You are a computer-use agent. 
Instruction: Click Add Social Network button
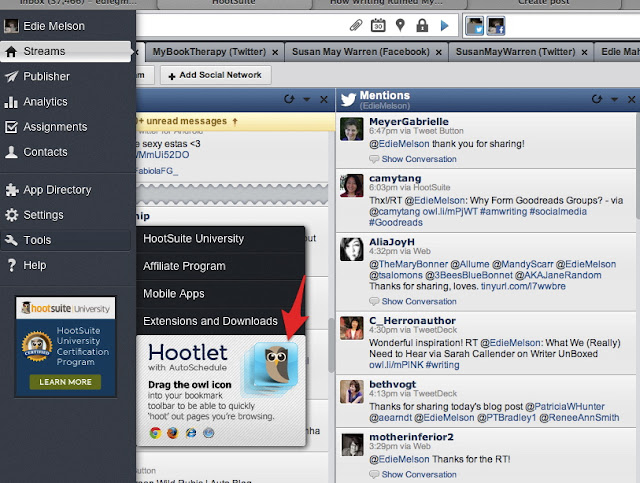(x=216, y=75)
